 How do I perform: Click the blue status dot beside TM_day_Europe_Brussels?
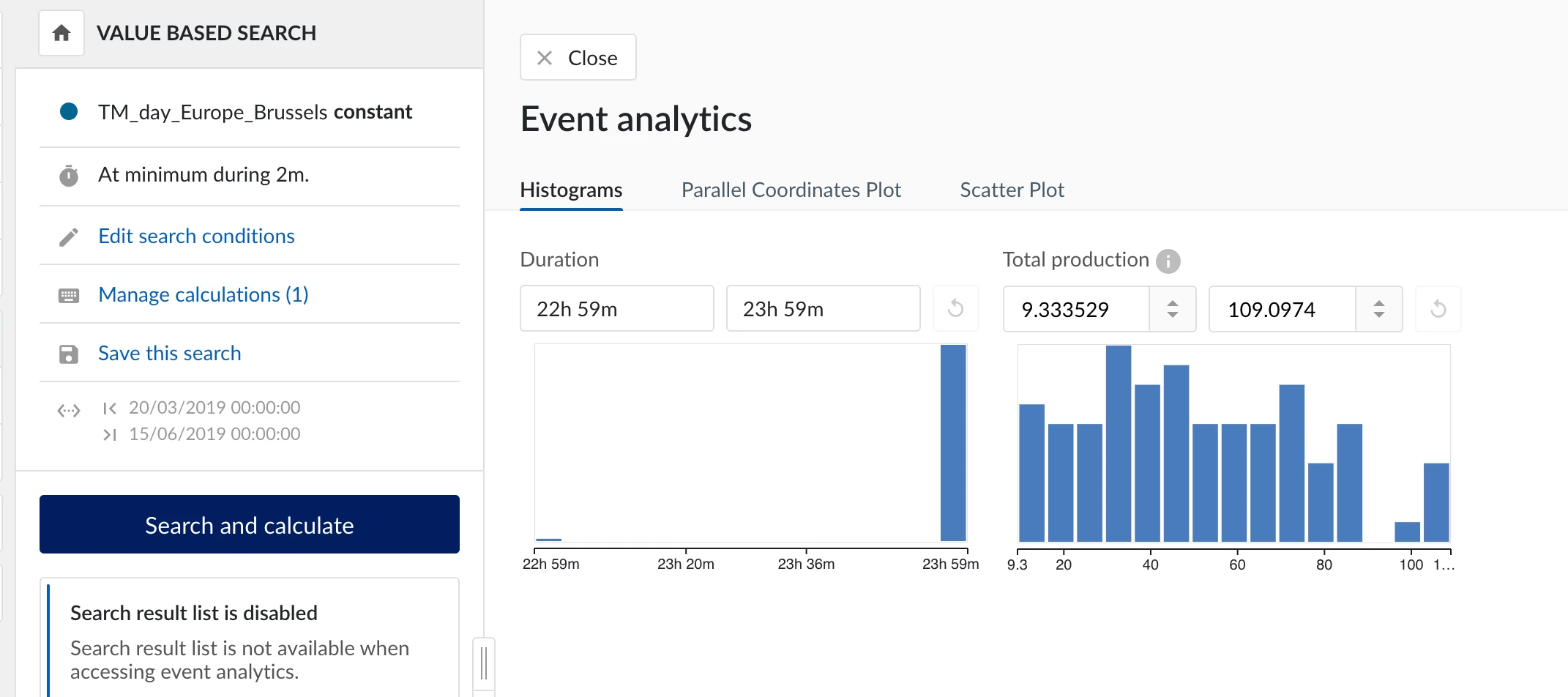click(x=68, y=111)
